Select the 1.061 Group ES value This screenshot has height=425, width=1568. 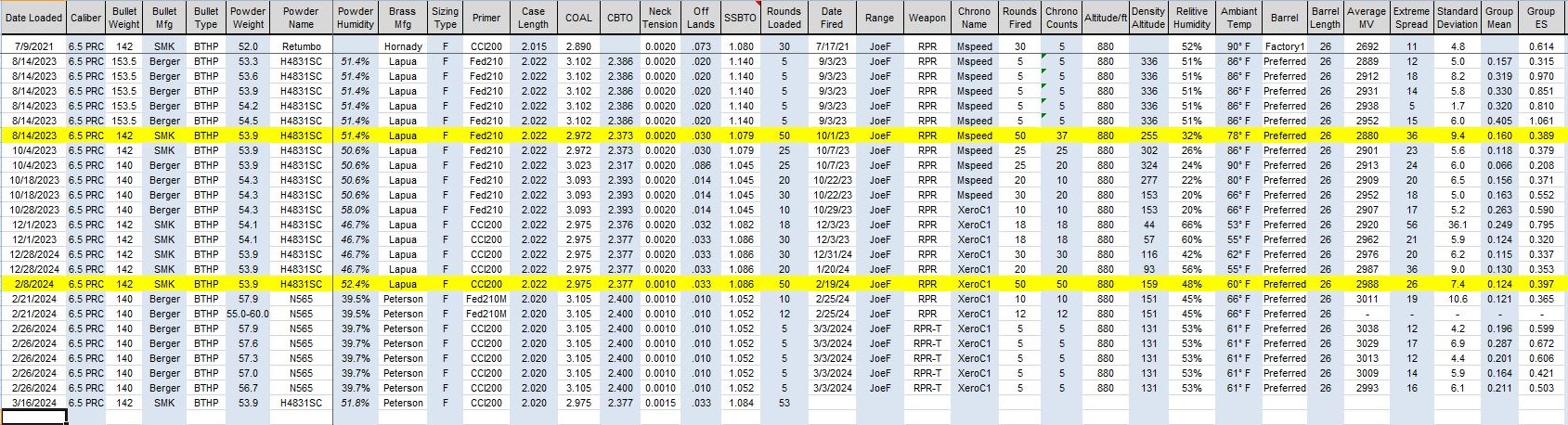tap(1541, 121)
